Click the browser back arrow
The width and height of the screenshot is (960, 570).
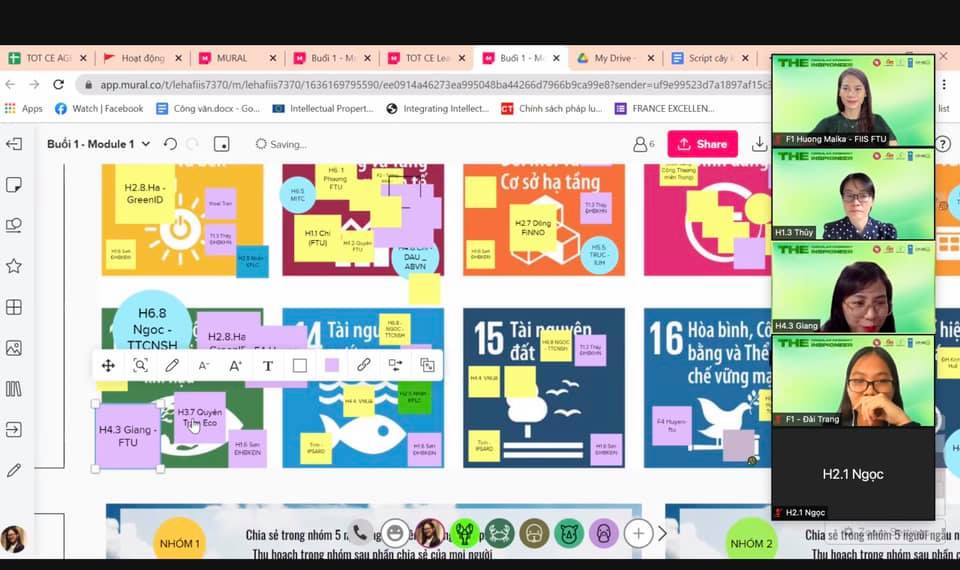(10, 84)
